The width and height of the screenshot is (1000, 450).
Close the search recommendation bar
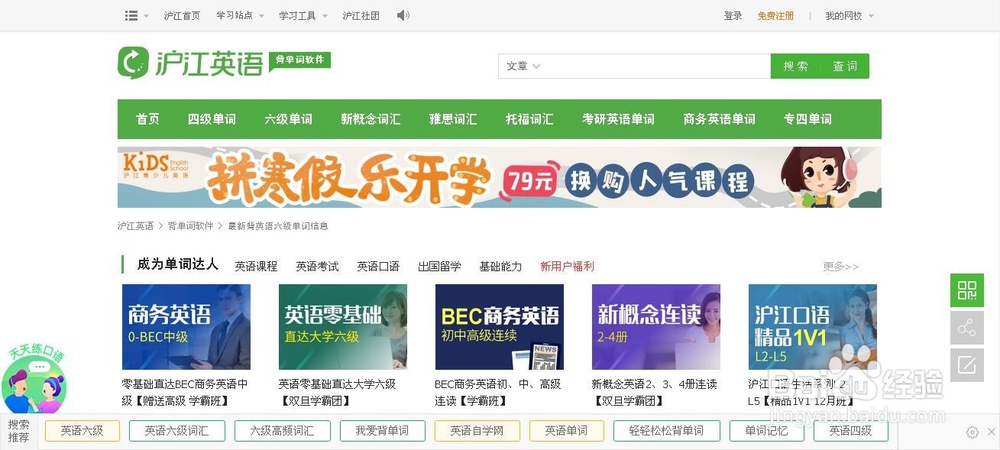[x=991, y=432]
